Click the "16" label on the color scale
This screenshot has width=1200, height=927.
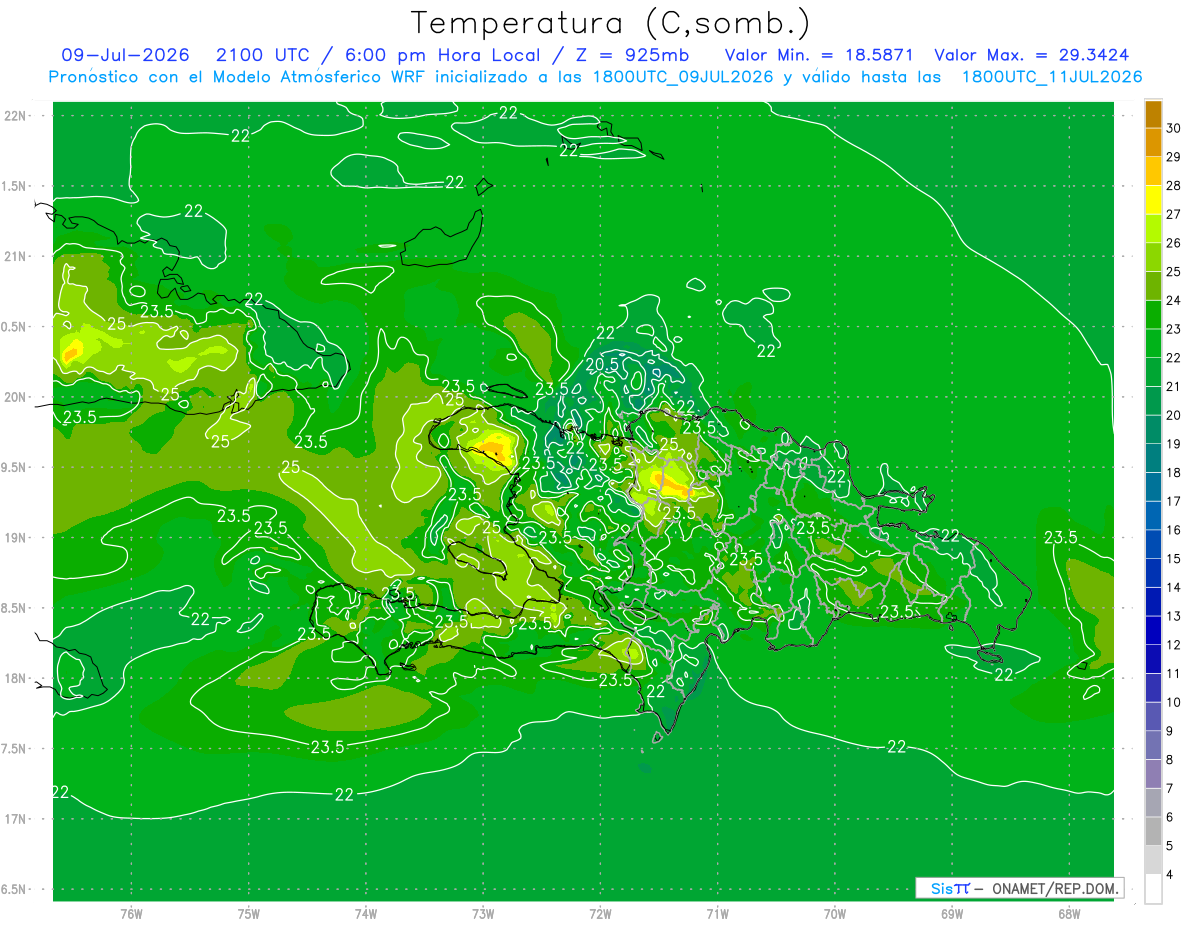click(1173, 530)
